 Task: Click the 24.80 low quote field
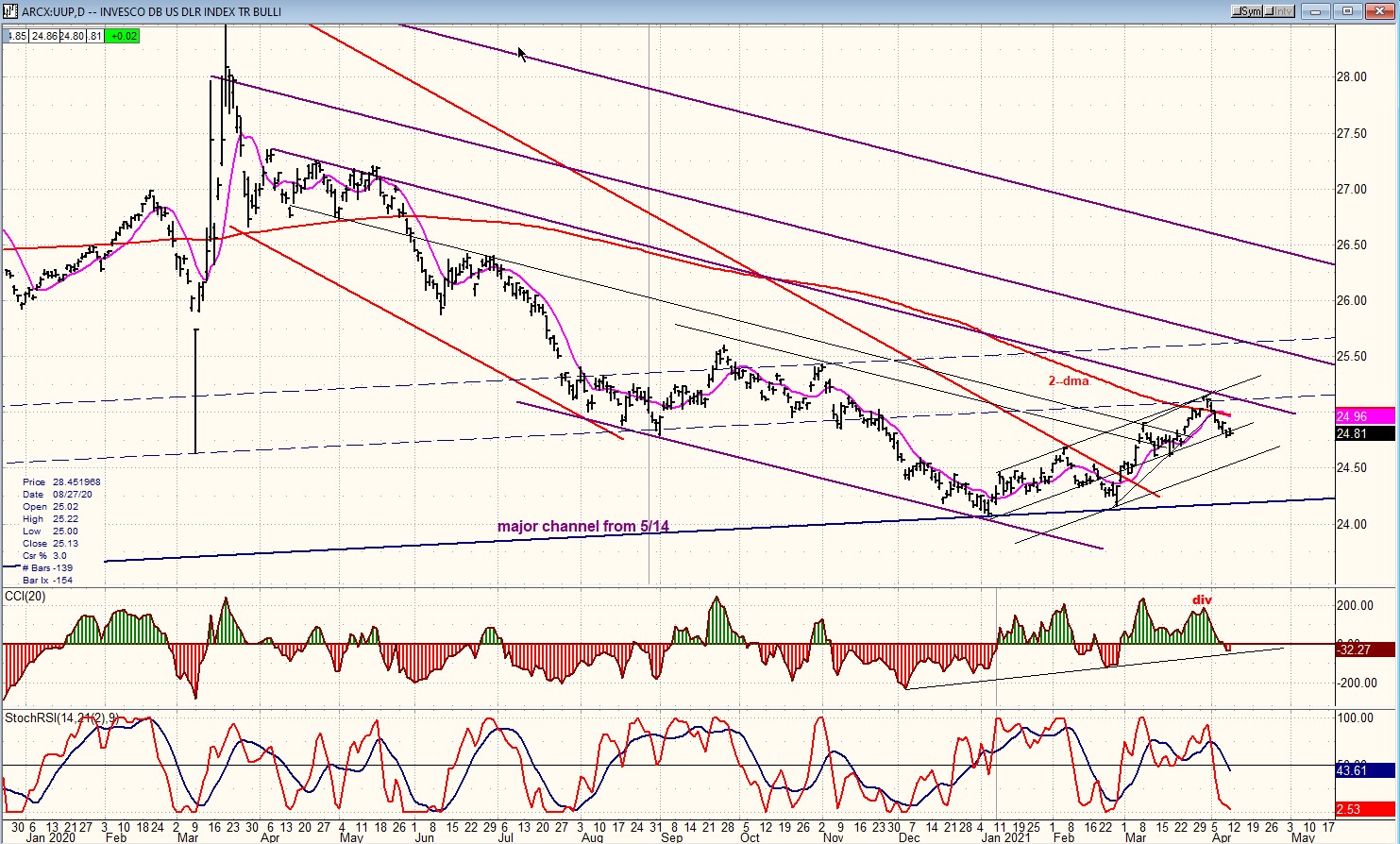tap(73, 36)
